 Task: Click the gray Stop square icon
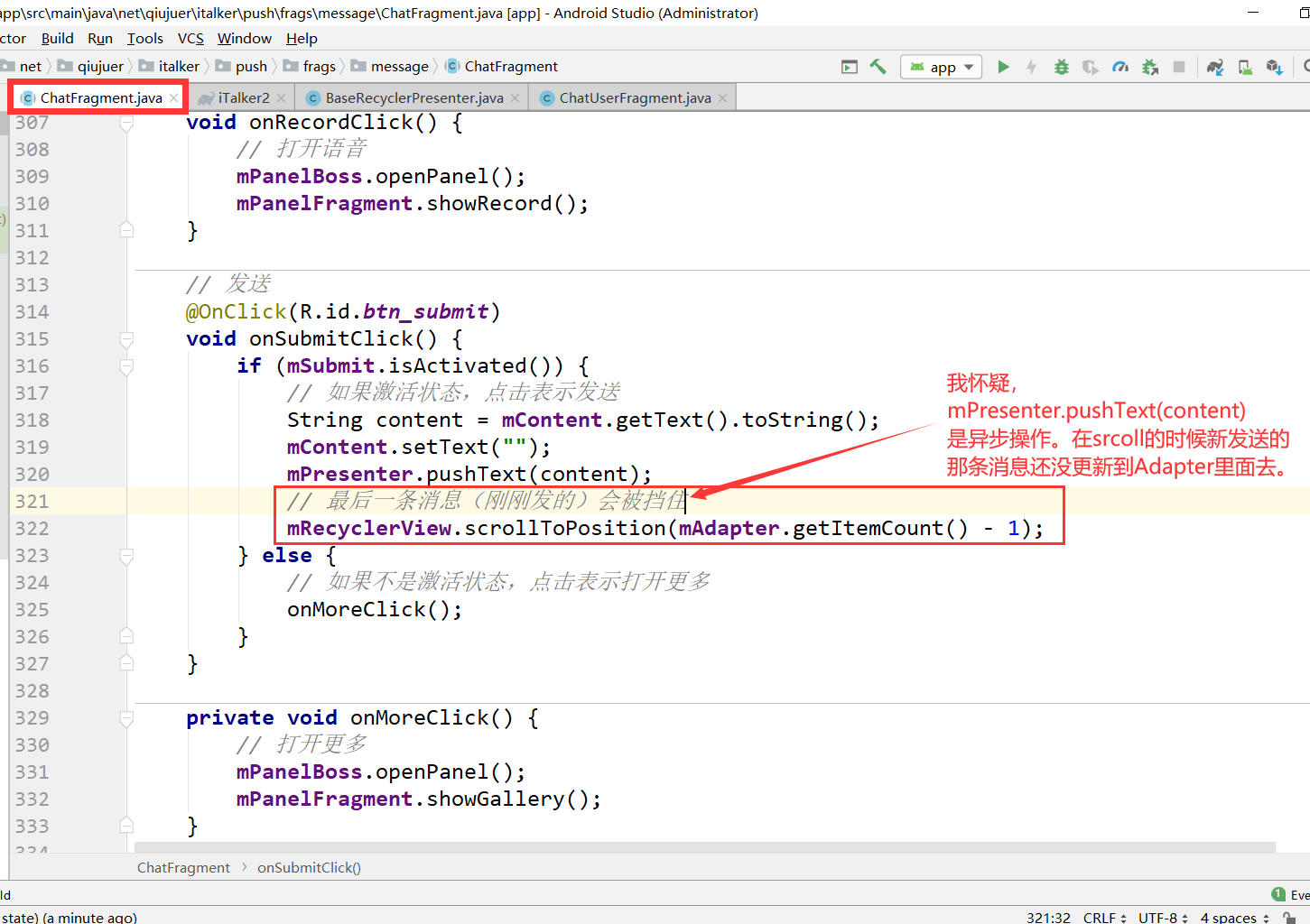coord(1179,67)
